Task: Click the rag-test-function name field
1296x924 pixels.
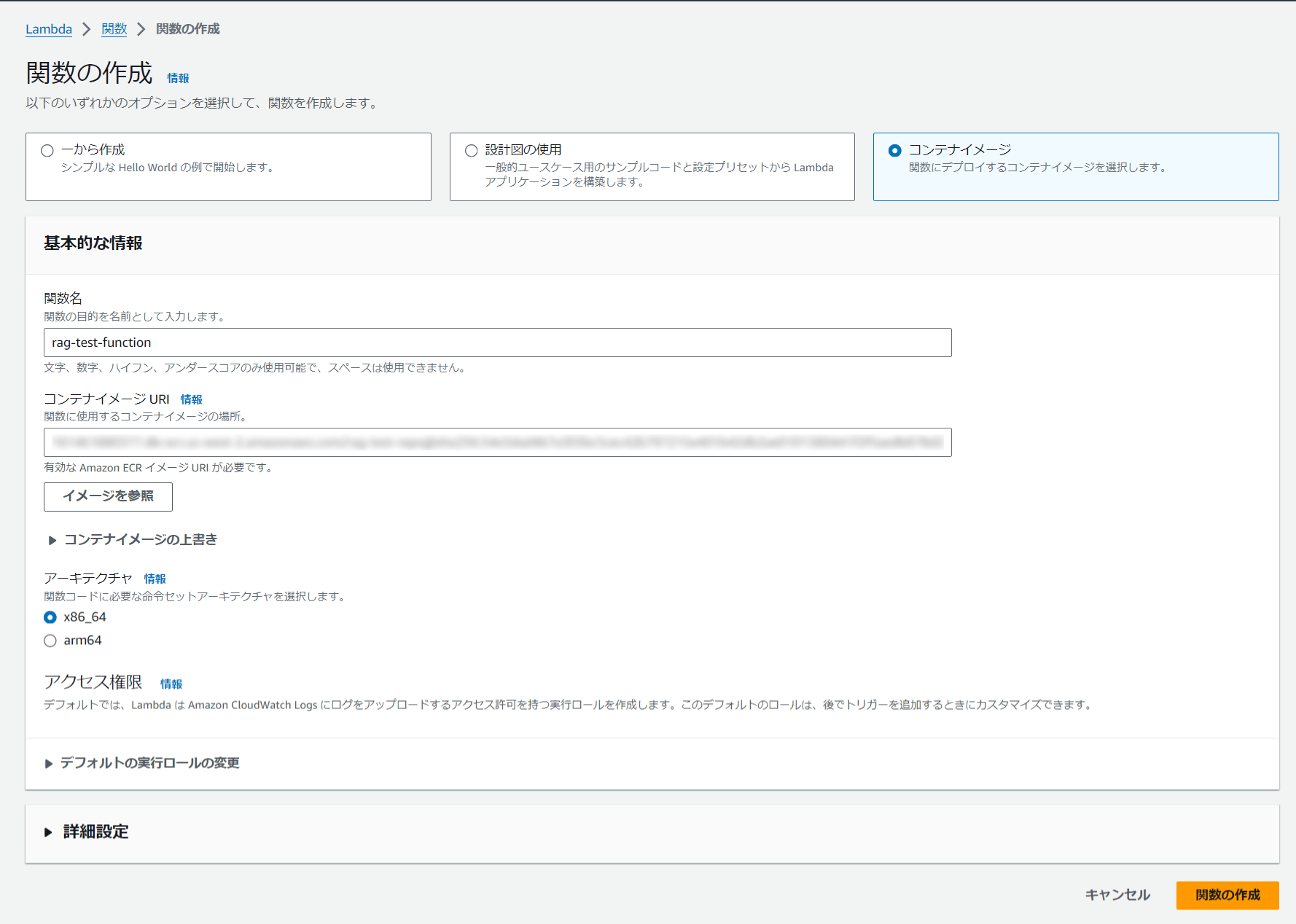Action: tap(498, 342)
